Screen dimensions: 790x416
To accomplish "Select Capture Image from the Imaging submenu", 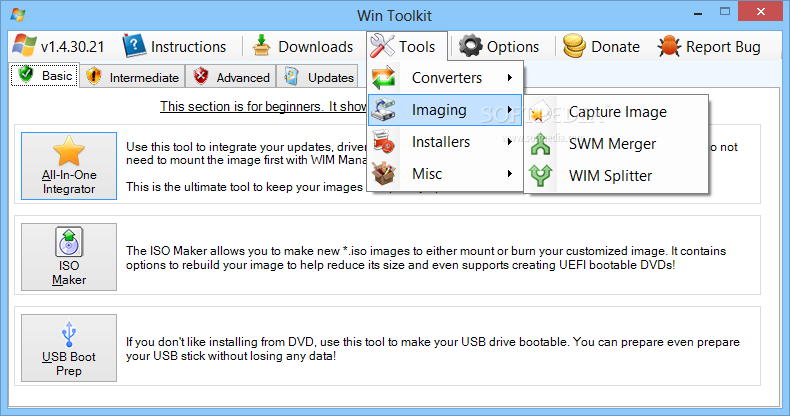I will [616, 112].
